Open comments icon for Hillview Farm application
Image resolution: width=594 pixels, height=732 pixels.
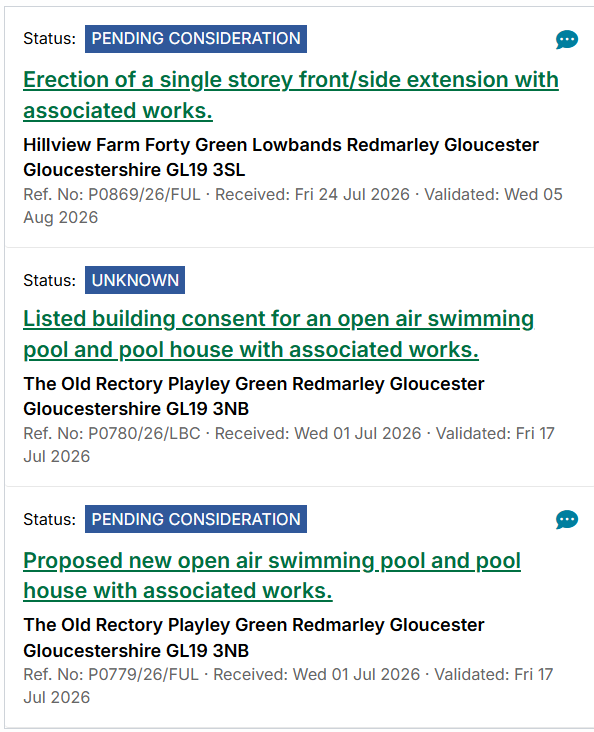point(567,40)
